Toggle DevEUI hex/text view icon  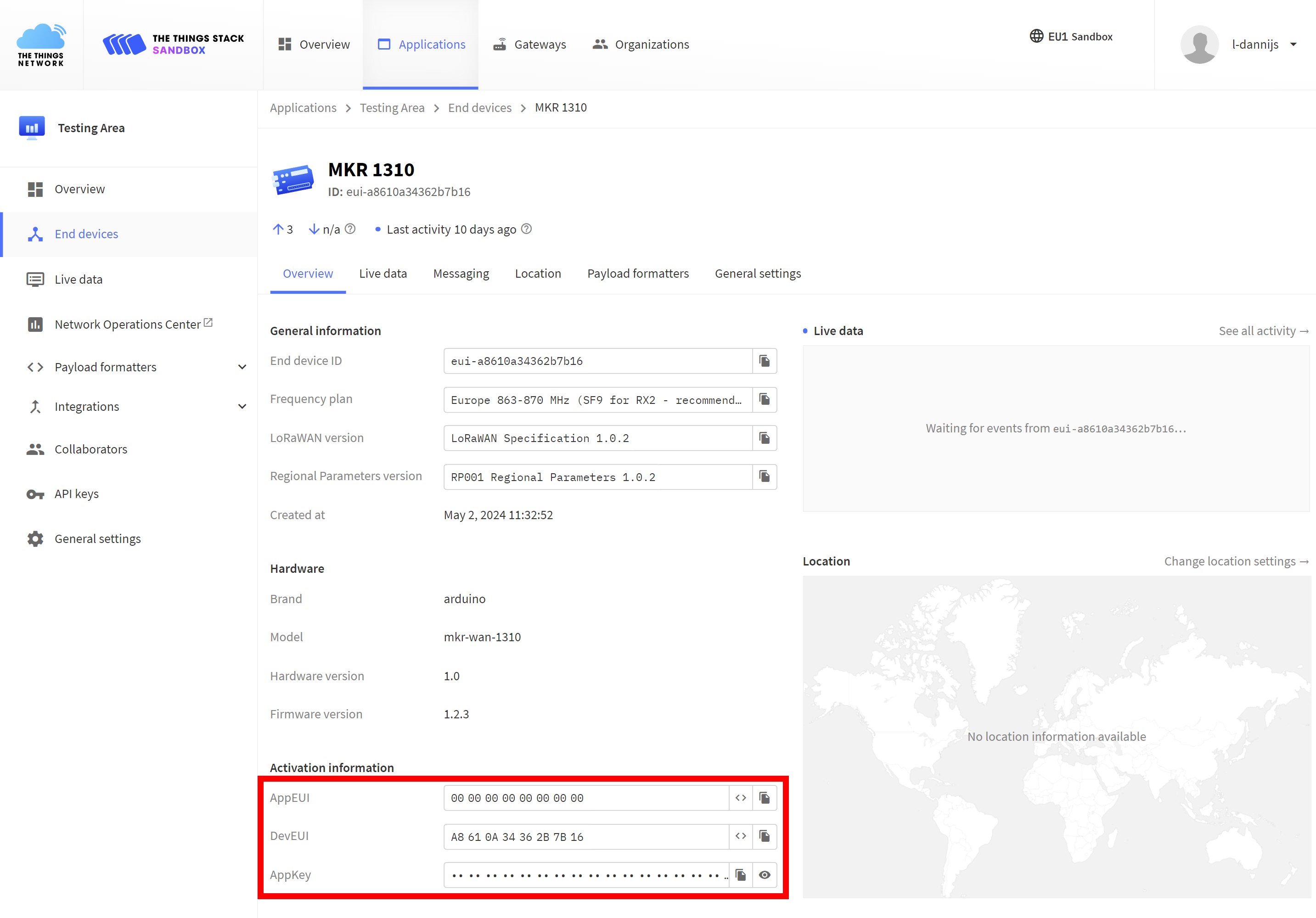pyautogui.click(x=740, y=835)
